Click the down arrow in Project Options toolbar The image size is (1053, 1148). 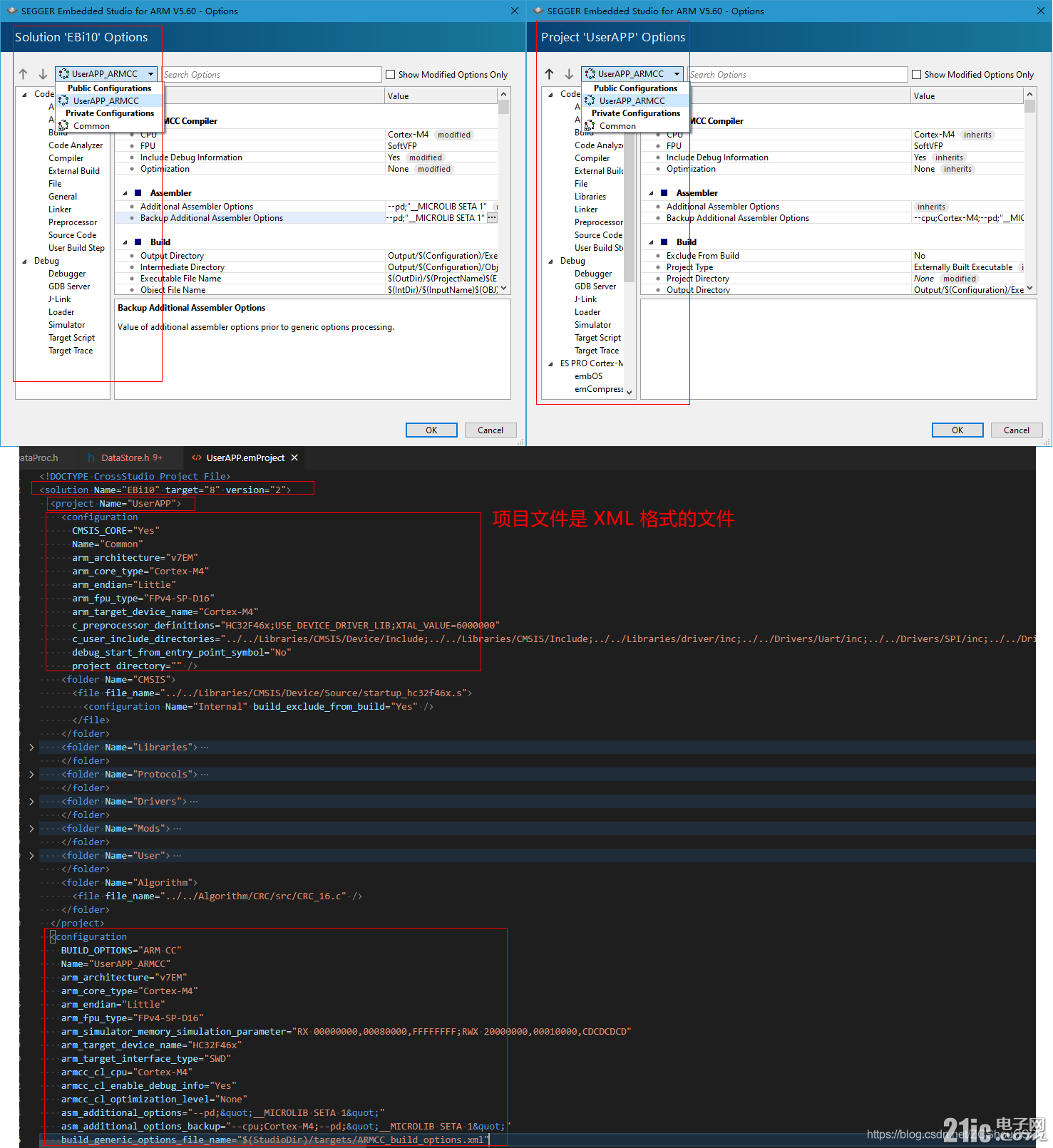[x=569, y=74]
